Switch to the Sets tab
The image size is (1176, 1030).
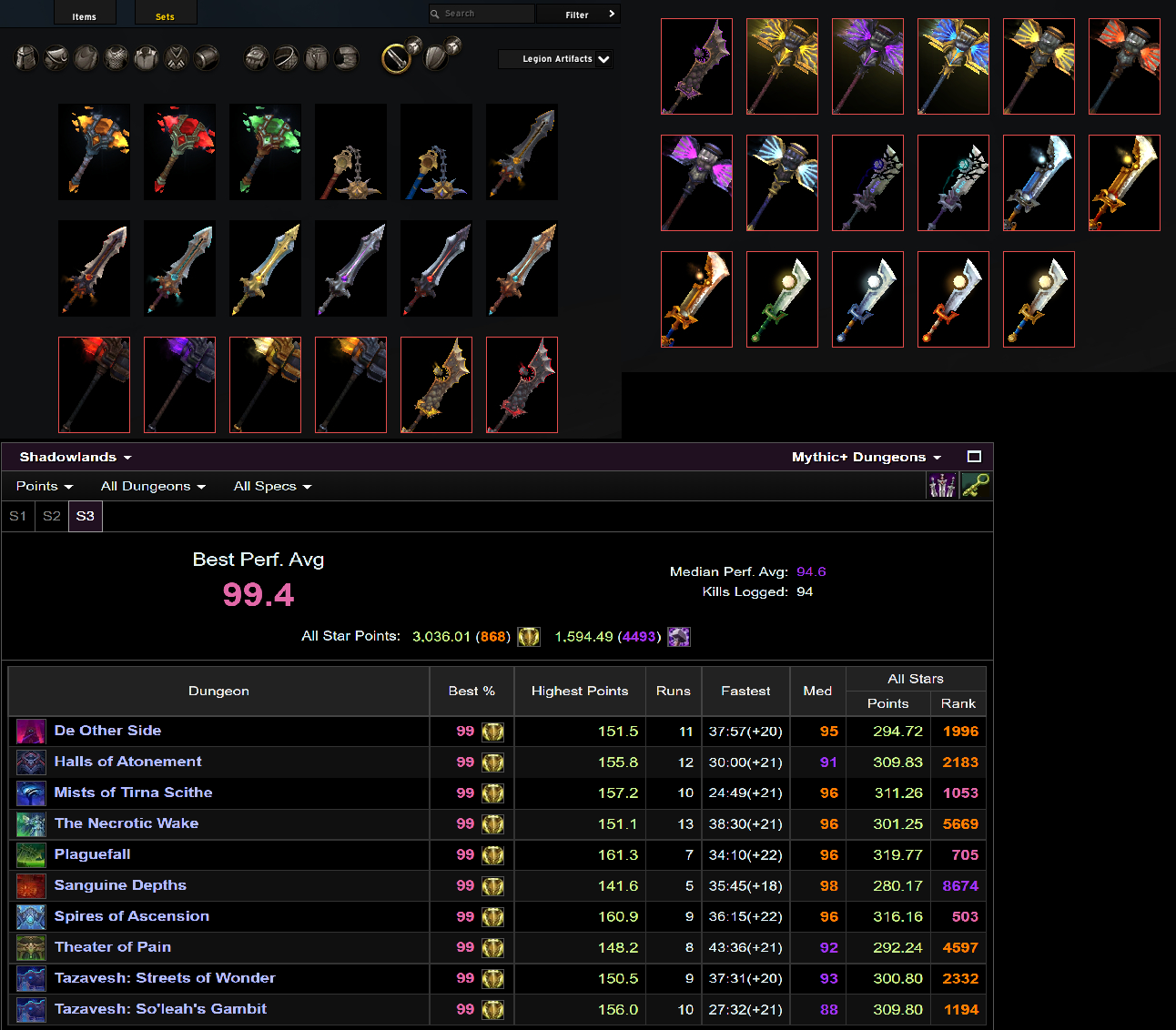[x=165, y=14]
